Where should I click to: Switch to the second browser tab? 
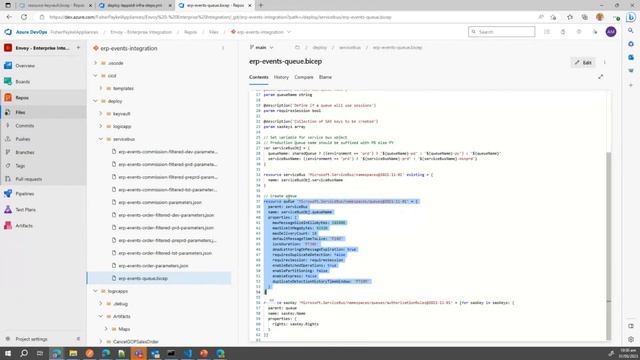point(135,5)
